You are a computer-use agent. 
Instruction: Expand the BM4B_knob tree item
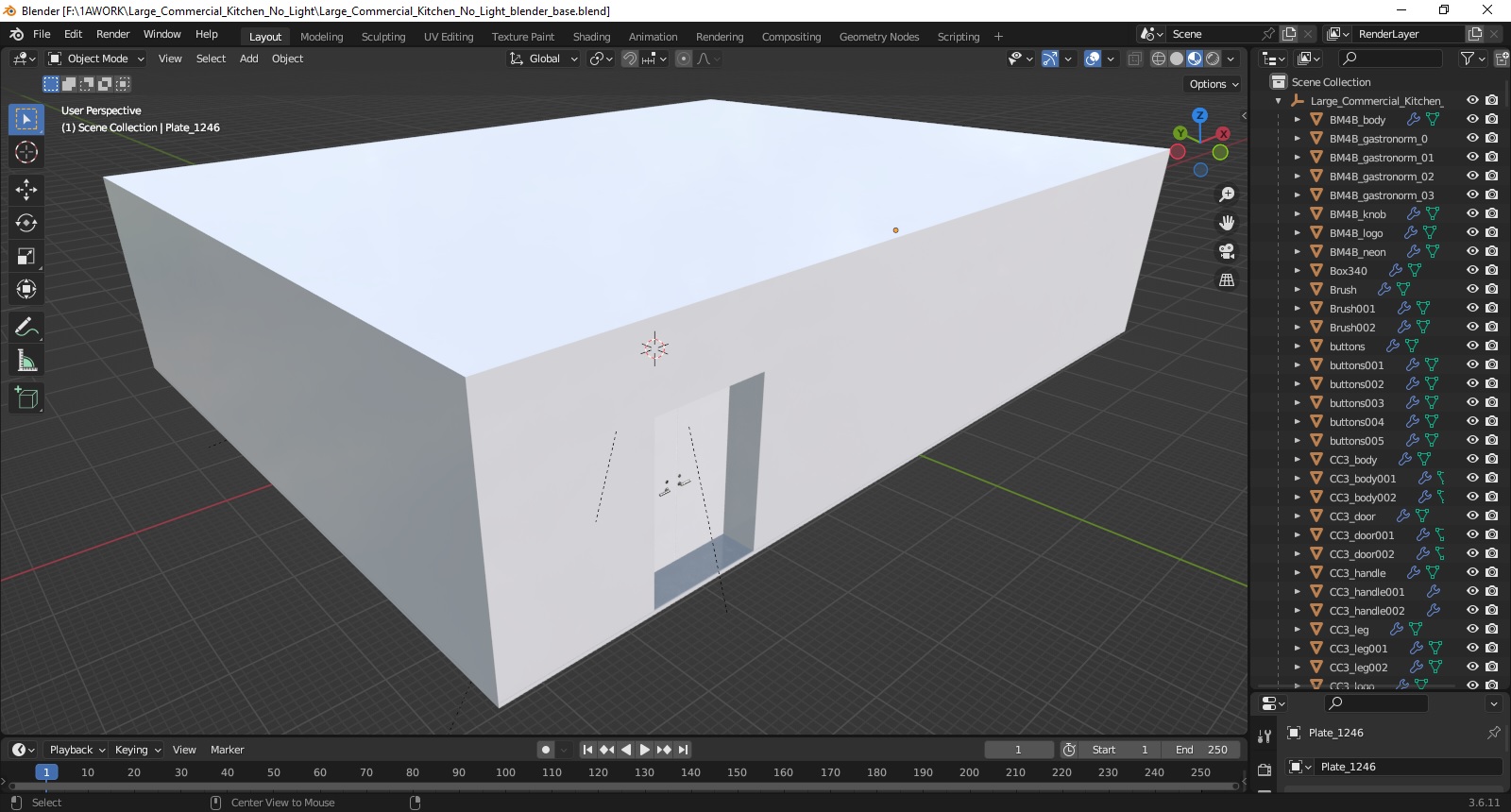coord(1297,214)
